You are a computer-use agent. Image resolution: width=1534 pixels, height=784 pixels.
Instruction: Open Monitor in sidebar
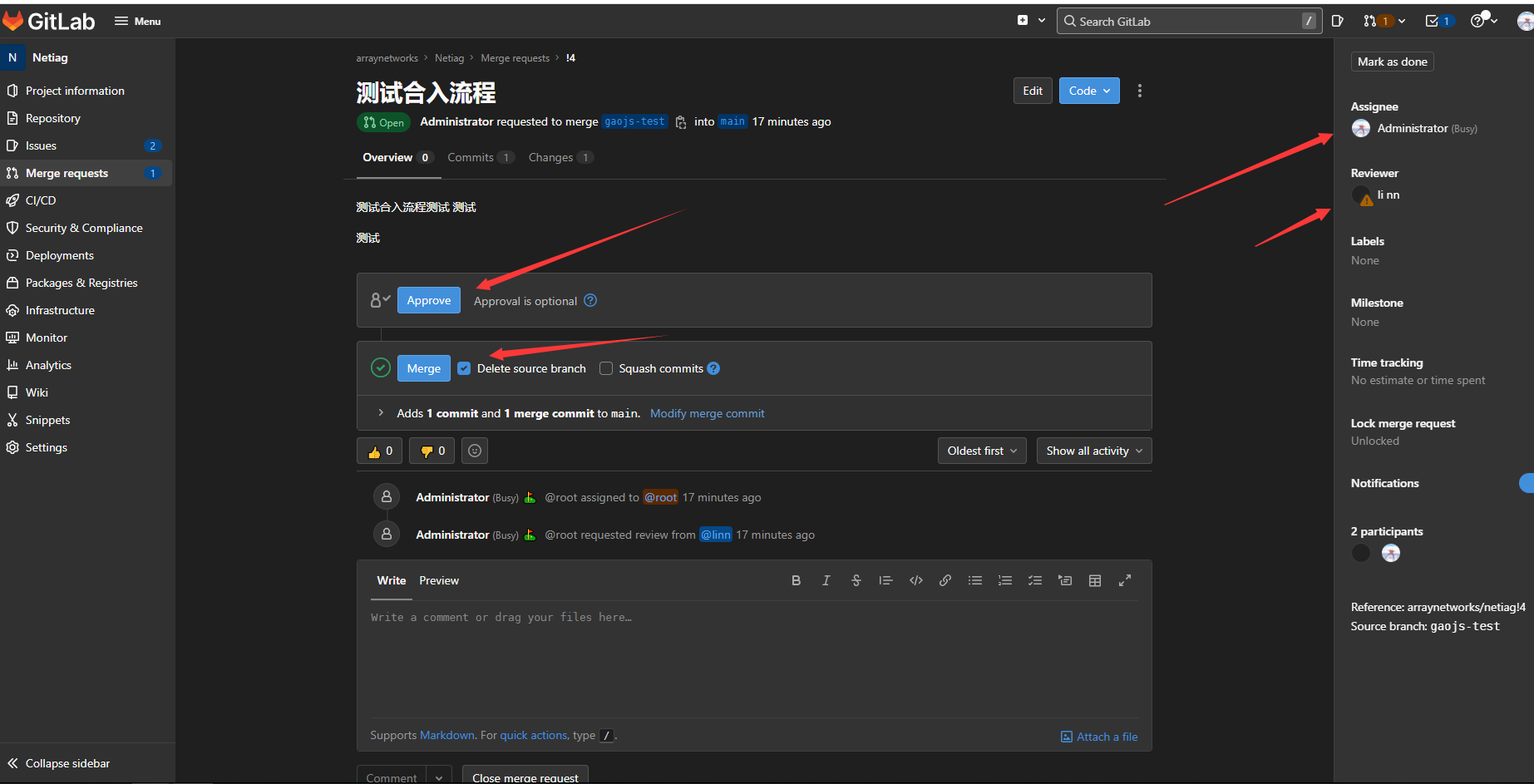pos(47,338)
